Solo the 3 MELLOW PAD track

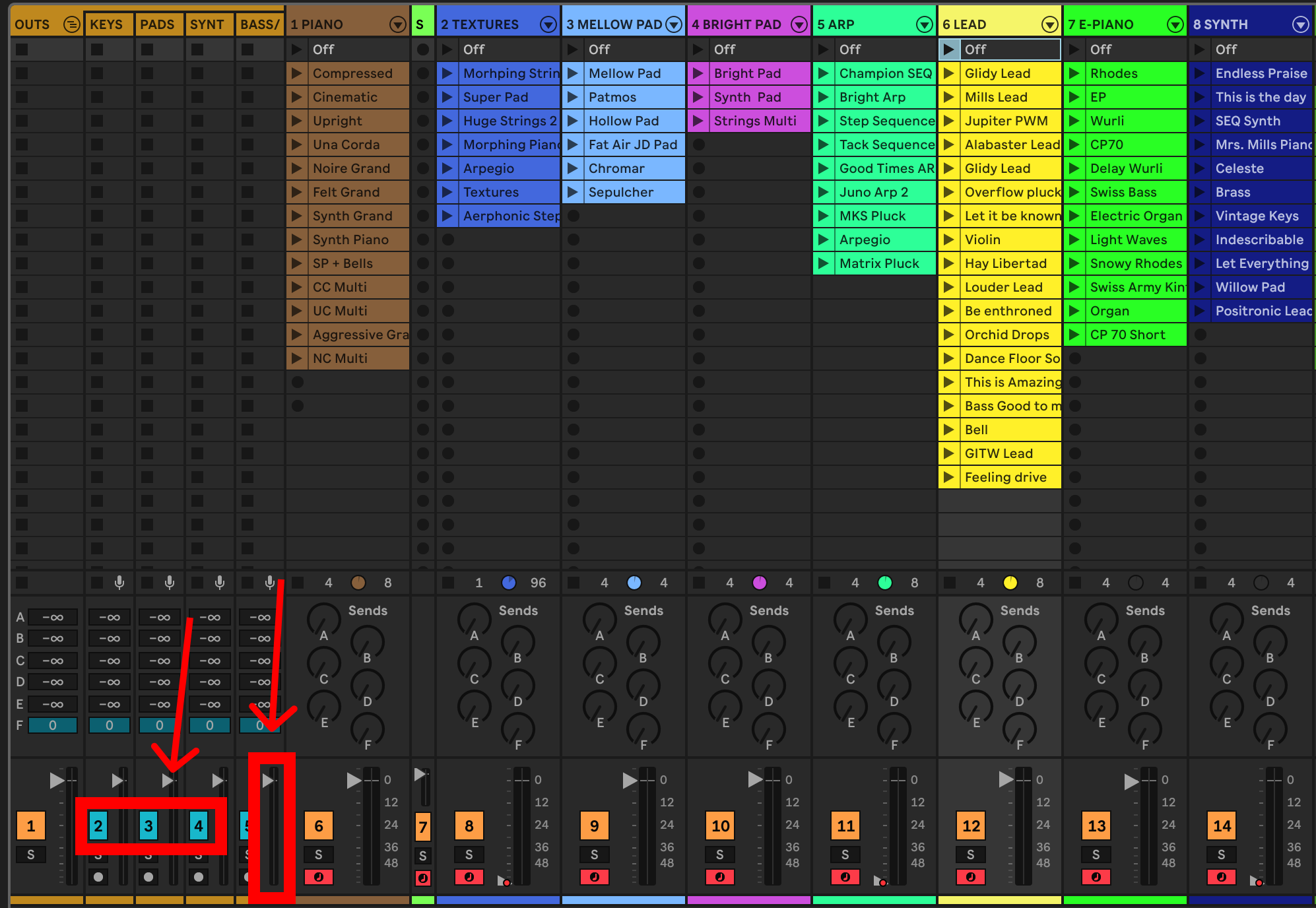pyautogui.click(x=594, y=855)
